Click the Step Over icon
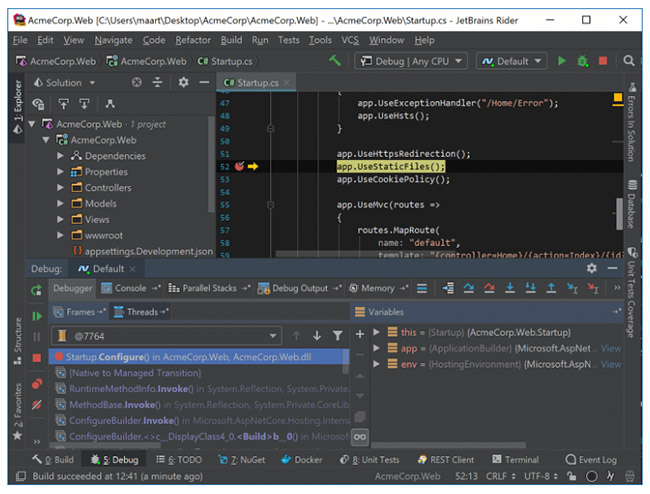The height and width of the screenshot is (494, 650). click(x=469, y=288)
